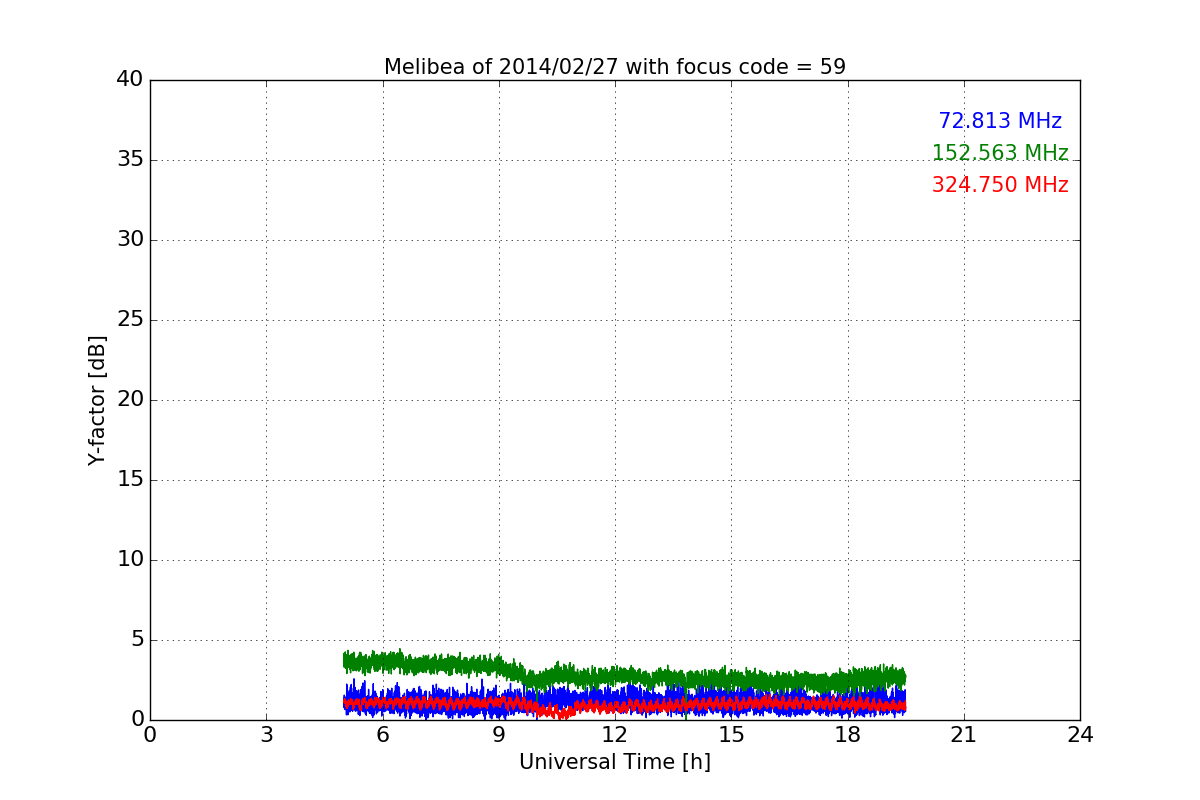Screen dimensions: 1200x800
Task: Click the "Universal Time [h]" axis label
Action: (615, 762)
